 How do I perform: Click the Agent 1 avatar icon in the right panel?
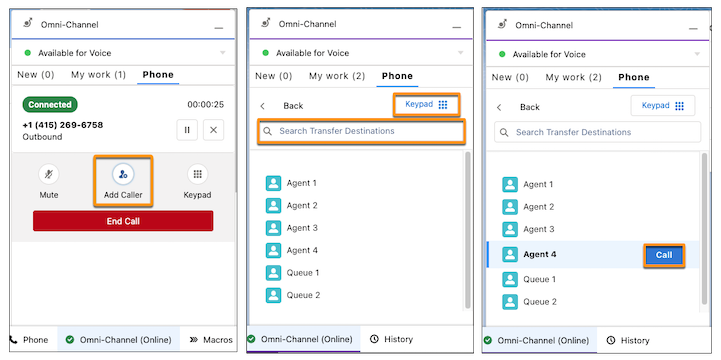(510, 184)
